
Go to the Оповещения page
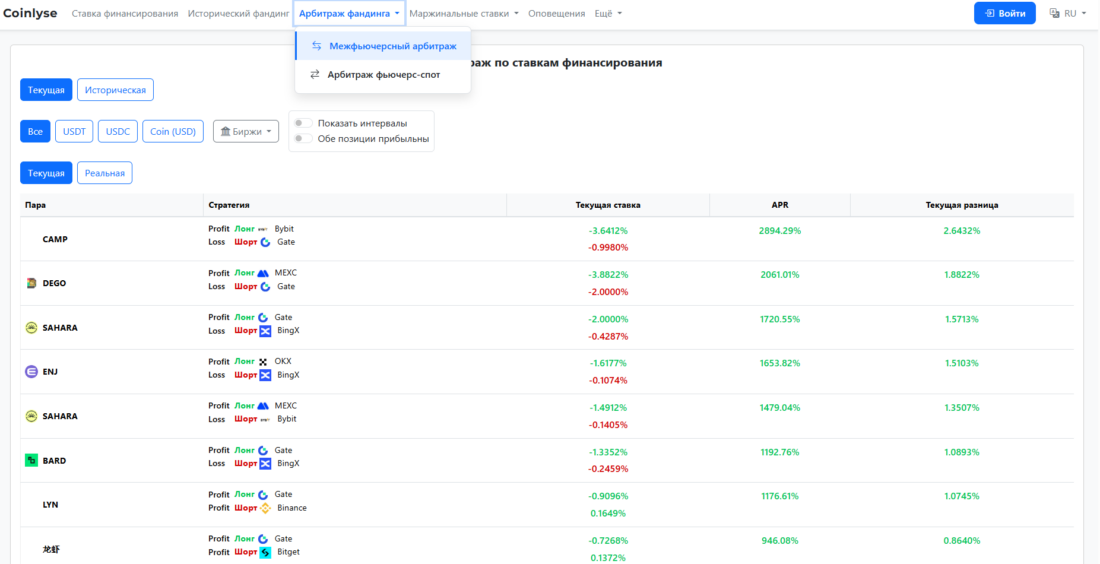click(x=556, y=13)
